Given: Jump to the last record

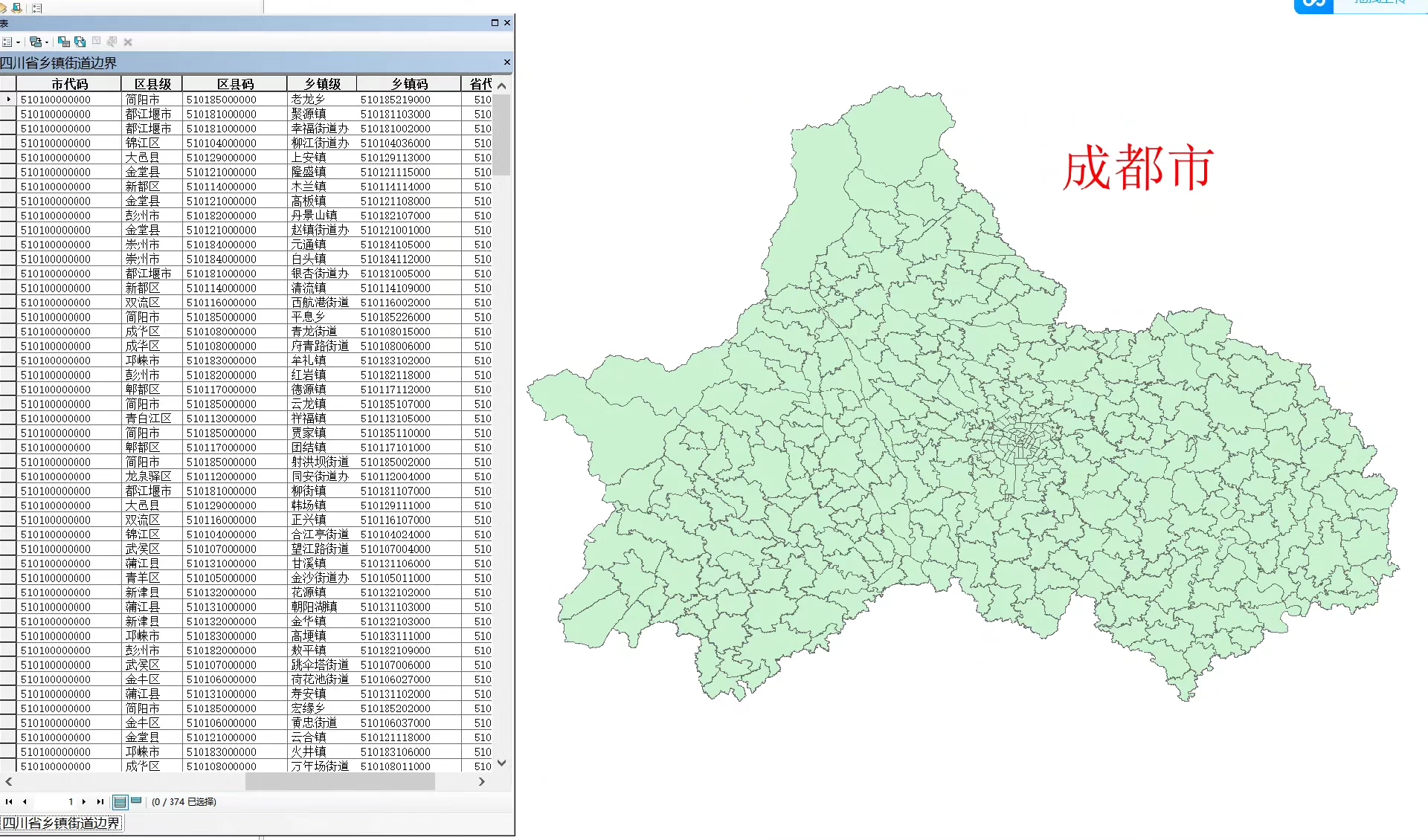Looking at the screenshot, I should coord(100,801).
